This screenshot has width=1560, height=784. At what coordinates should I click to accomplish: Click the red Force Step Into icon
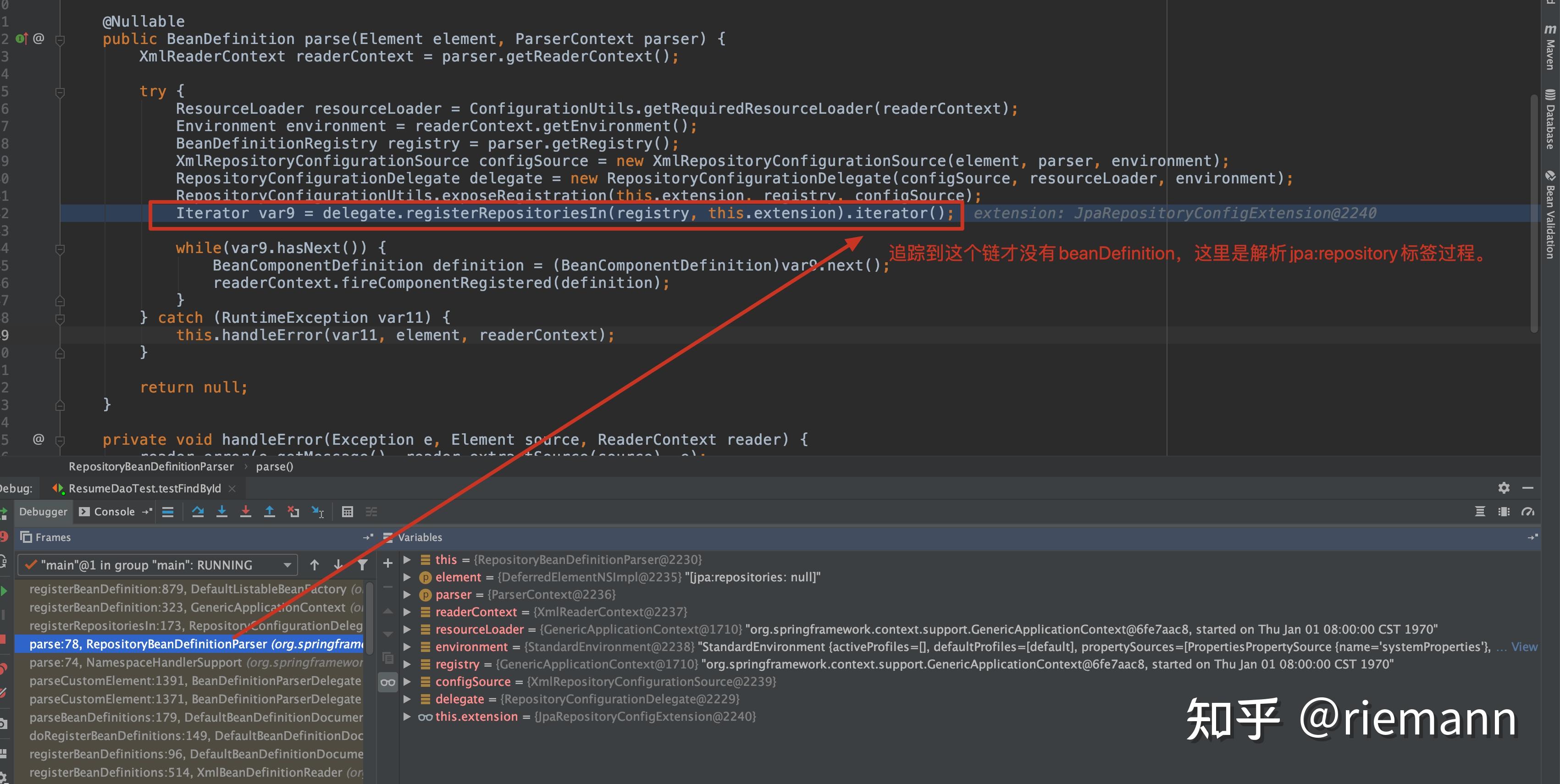[245, 512]
